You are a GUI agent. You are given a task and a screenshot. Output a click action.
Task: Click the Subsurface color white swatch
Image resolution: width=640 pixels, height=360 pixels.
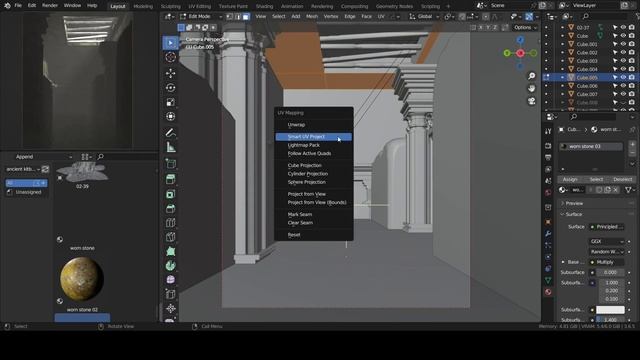(611, 310)
